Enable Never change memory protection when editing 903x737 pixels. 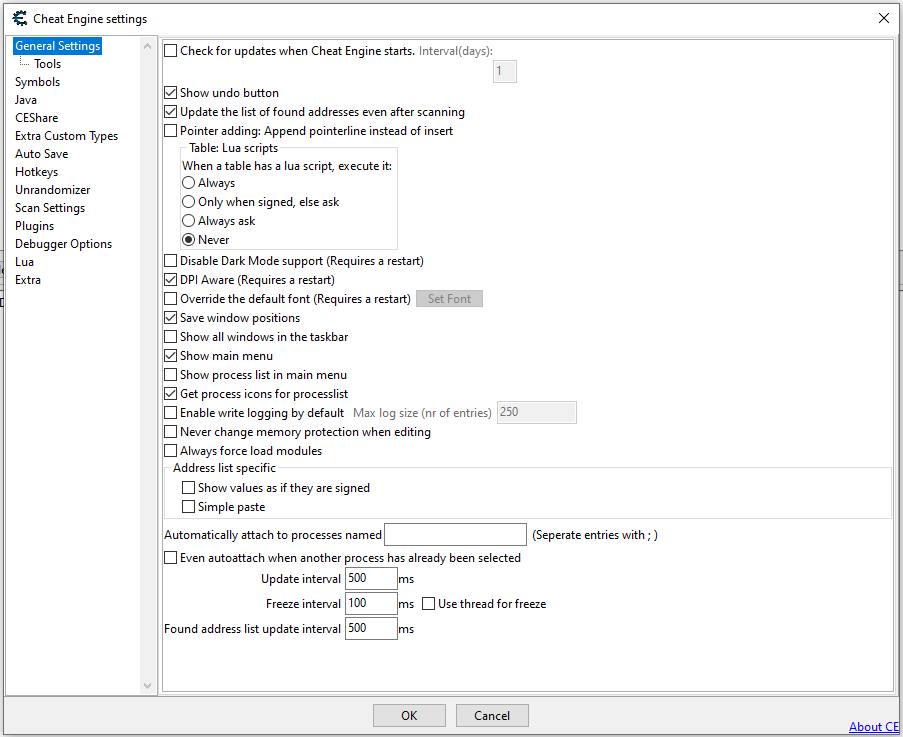pyautogui.click(x=170, y=432)
